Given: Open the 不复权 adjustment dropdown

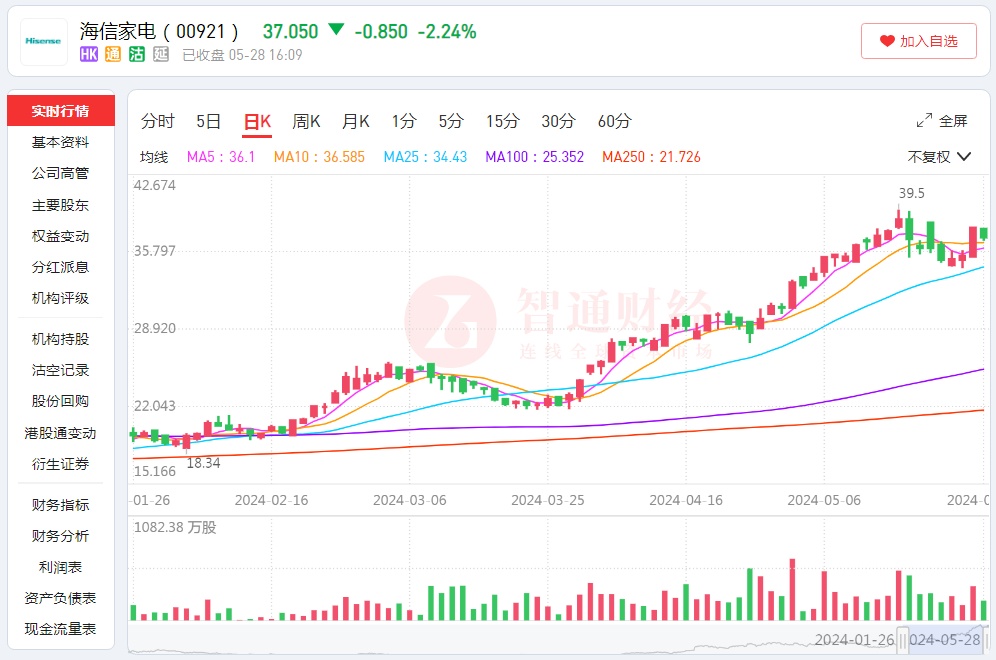Looking at the screenshot, I should coord(939,157).
